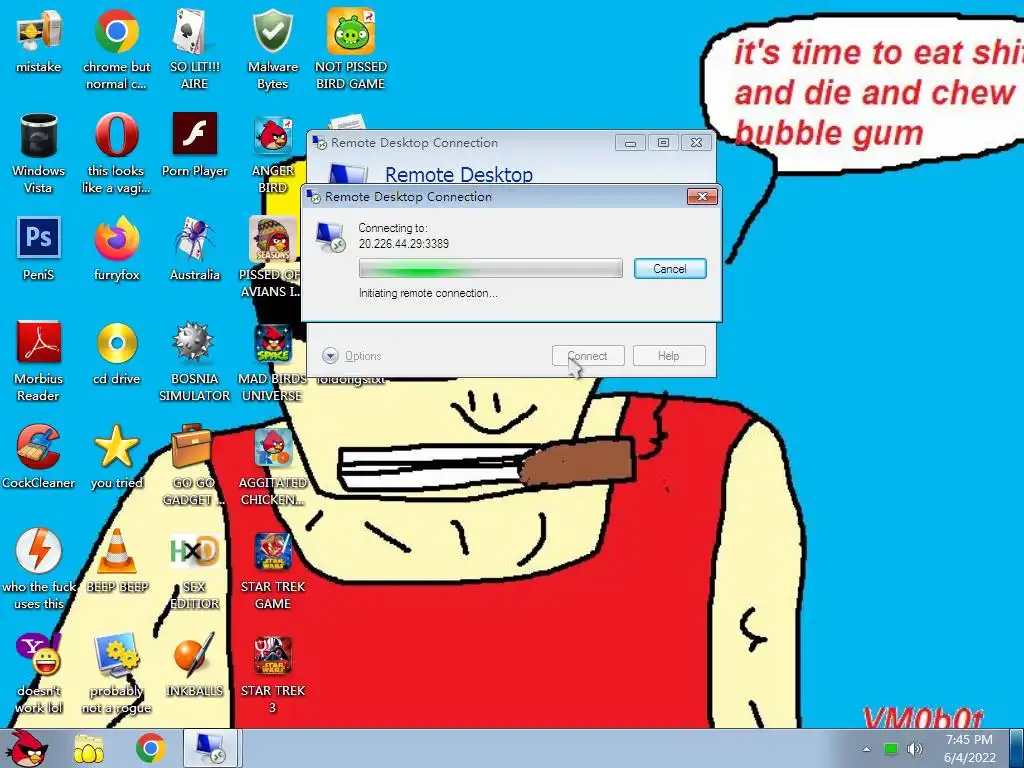1024x768 pixels.
Task: Open Angry Birds Start button
Action: [29, 748]
